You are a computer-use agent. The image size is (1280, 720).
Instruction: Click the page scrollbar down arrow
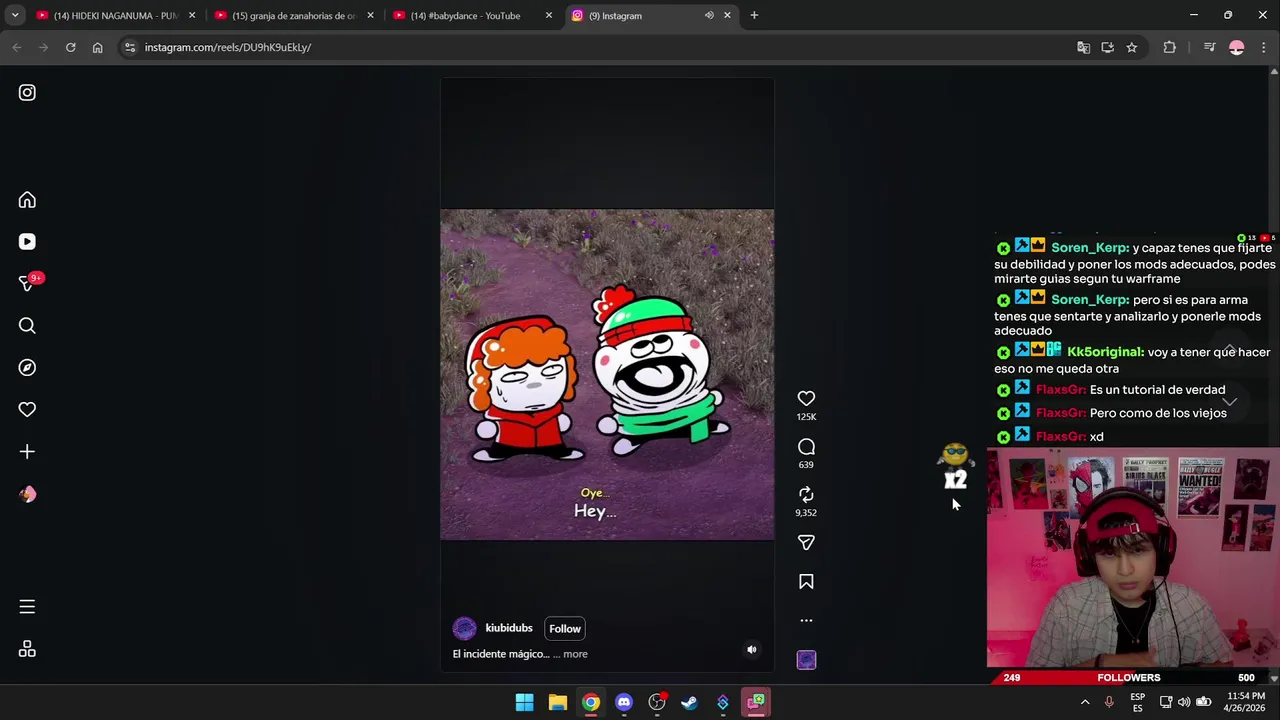(1273, 678)
